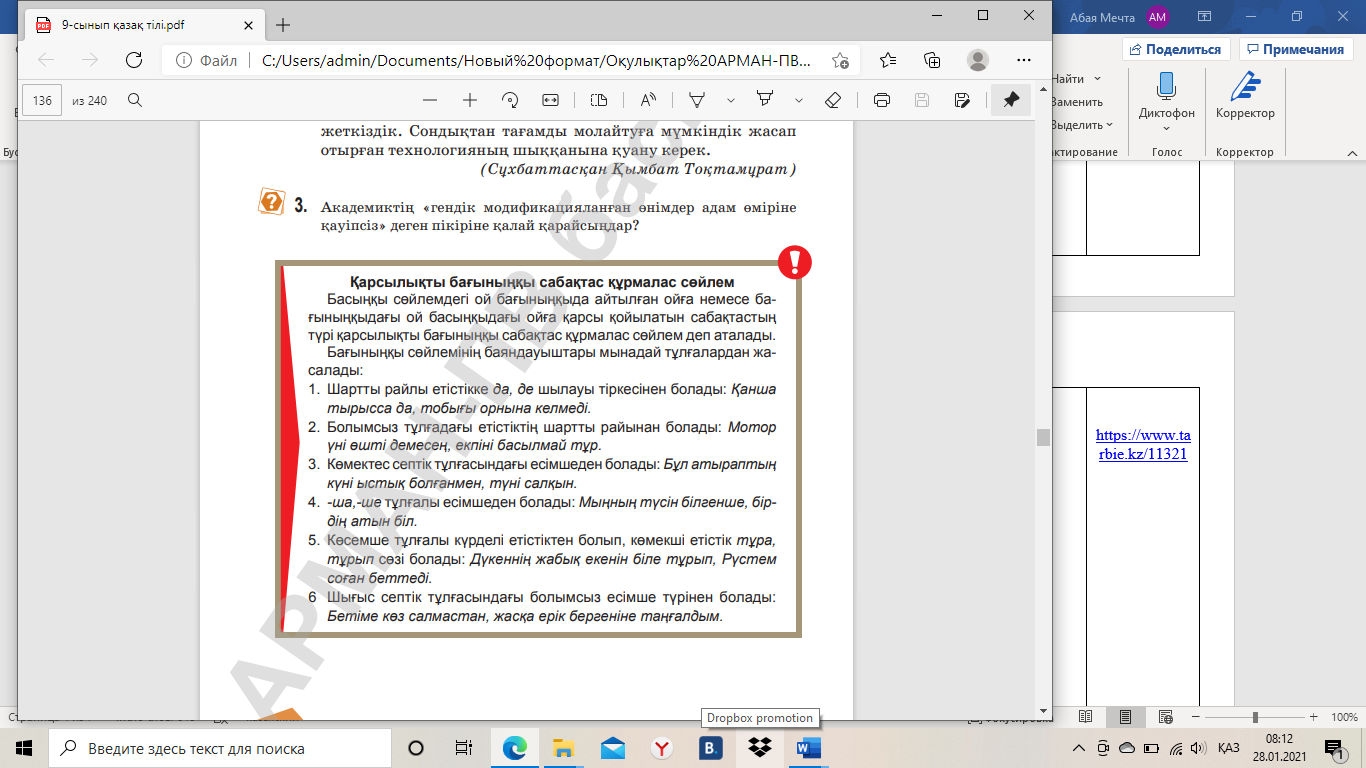
Task: Open the Draw pen options dropdown
Action: [731, 100]
